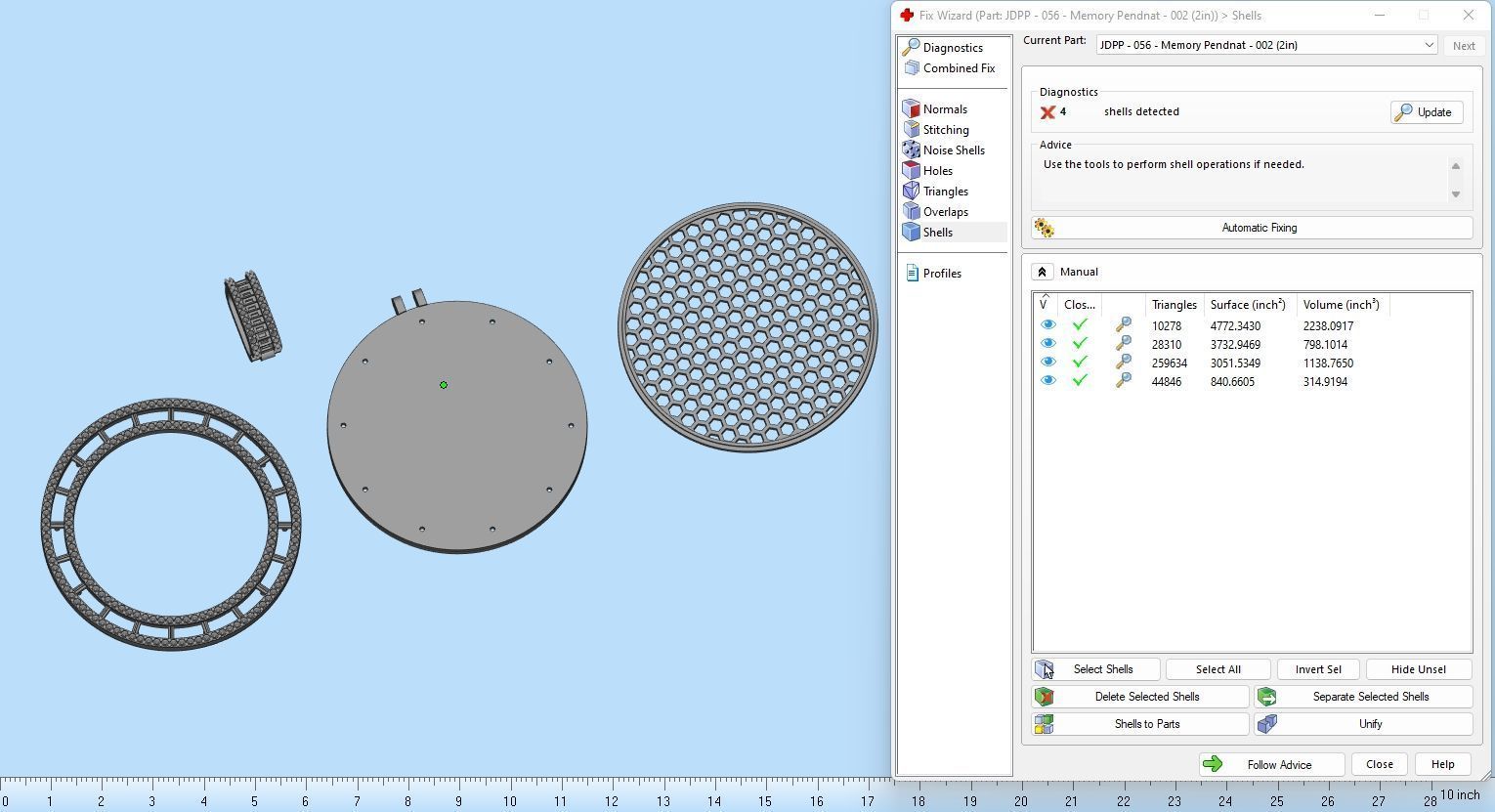Image resolution: width=1495 pixels, height=812 pixels.
Task: Click the closed checkmark of the 44846-triangle shell
Action: click(1080, 381)
